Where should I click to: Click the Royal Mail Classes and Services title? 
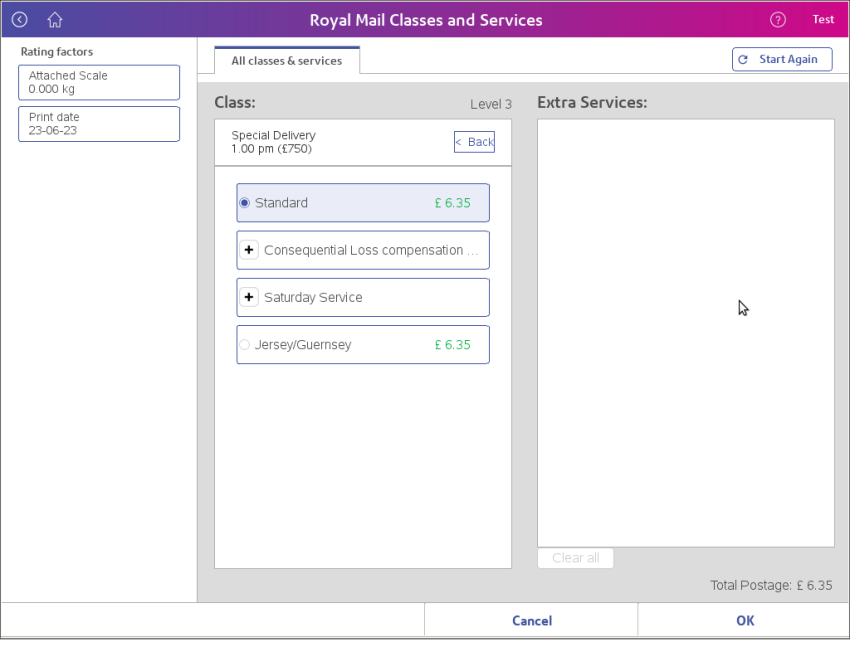(x=426, y=20)
